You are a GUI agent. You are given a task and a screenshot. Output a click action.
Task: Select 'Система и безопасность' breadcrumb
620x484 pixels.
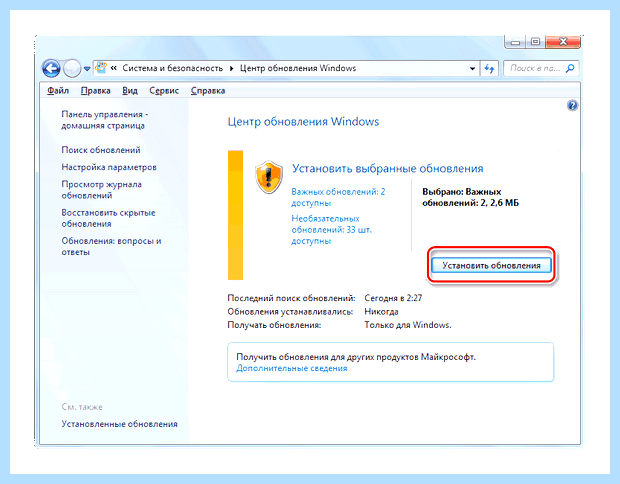[x=172, y=68]
